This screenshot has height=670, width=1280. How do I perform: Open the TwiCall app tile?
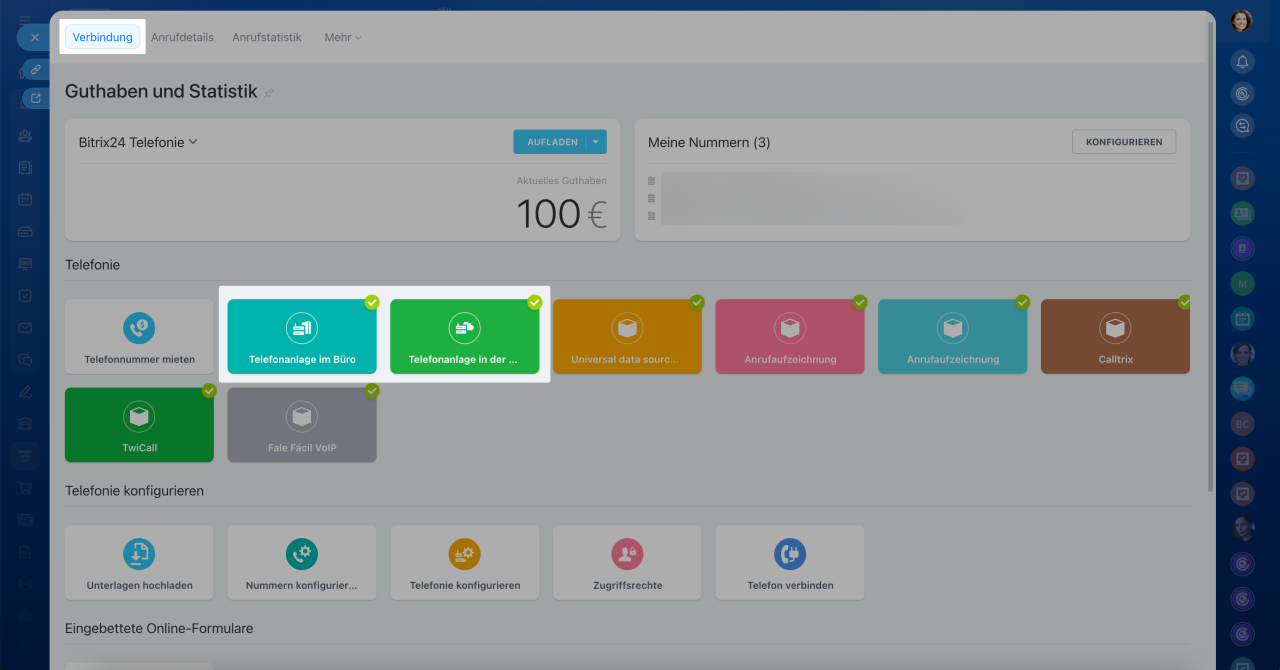coord(139,425)
